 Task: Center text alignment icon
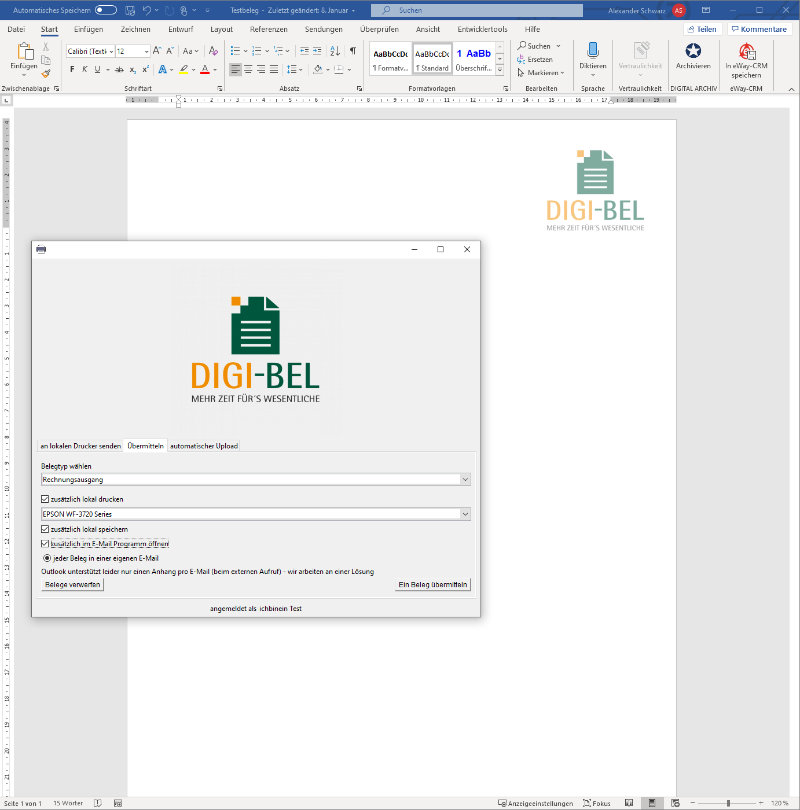(248, 69)
